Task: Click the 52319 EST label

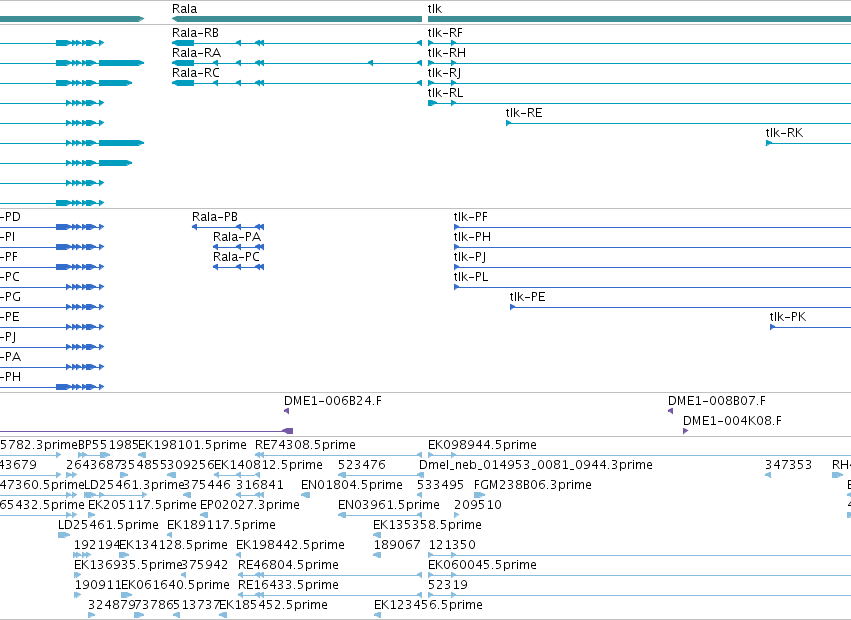Action: [448, 586]
